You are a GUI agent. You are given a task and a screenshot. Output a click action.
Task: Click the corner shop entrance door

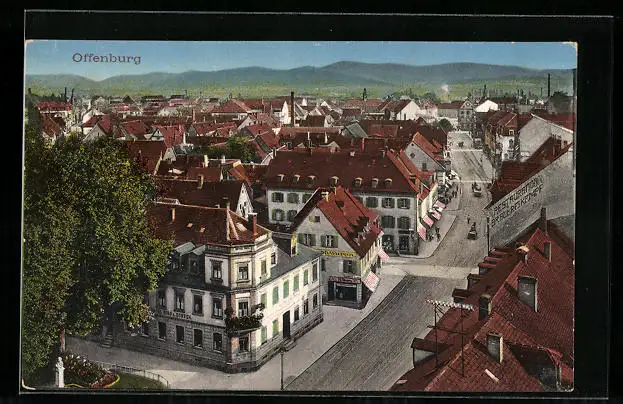[344, 292]
